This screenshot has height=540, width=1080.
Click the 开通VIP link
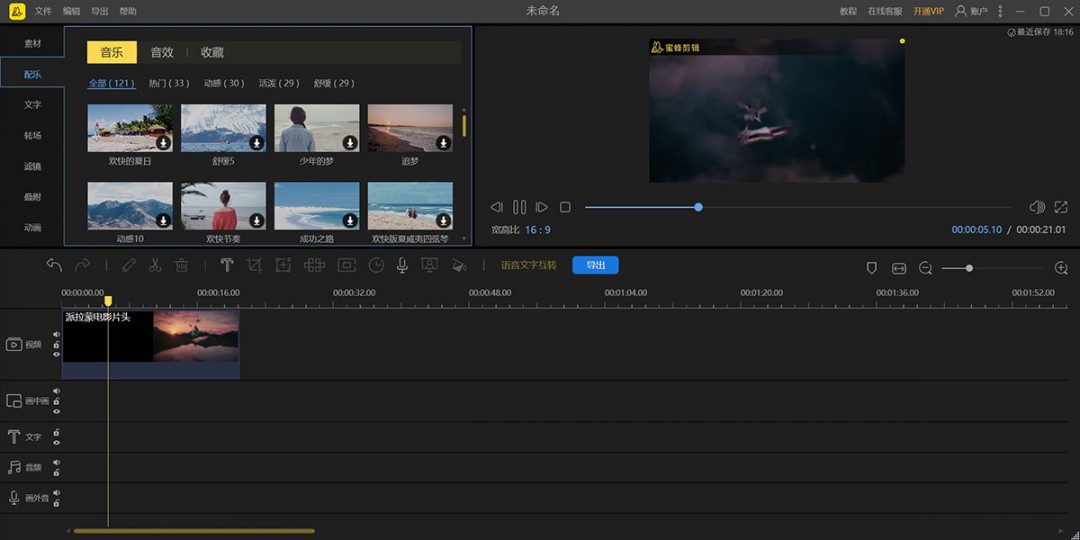click(x=928, y=11)
